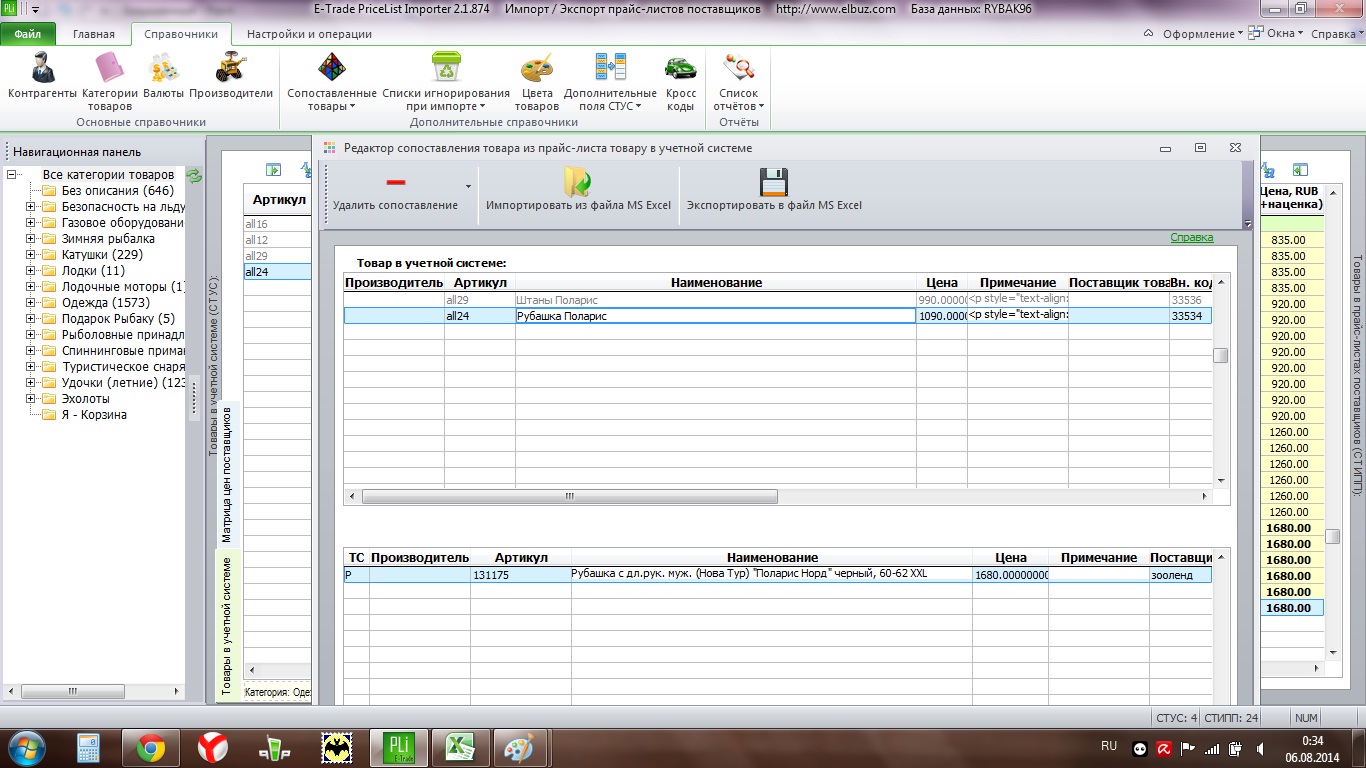Select the Матрица цен поставщиков side tab
This screenshot has width=1366, height=768.
coord(227,474)
